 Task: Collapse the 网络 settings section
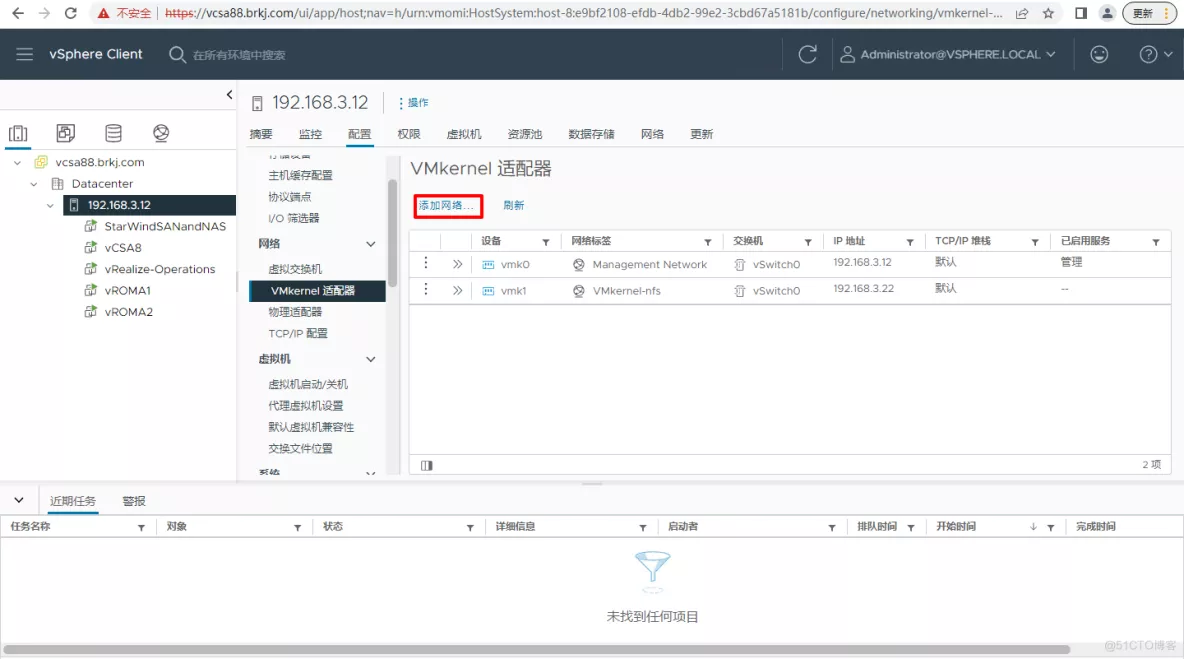click(371, 244)
